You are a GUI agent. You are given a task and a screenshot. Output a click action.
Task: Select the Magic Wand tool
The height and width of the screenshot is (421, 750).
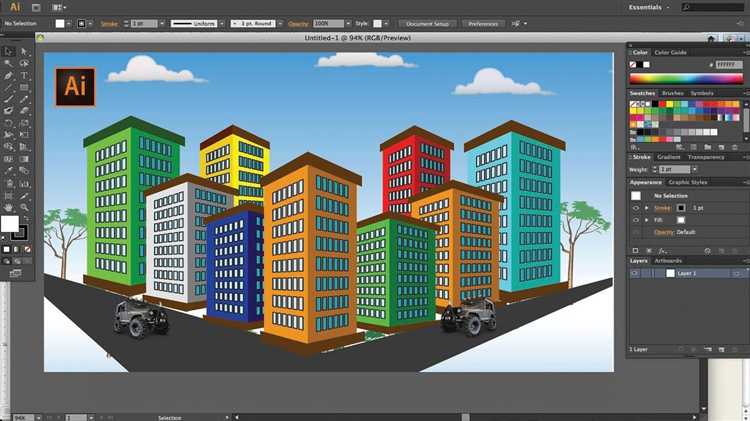click(x=9, y=63)
